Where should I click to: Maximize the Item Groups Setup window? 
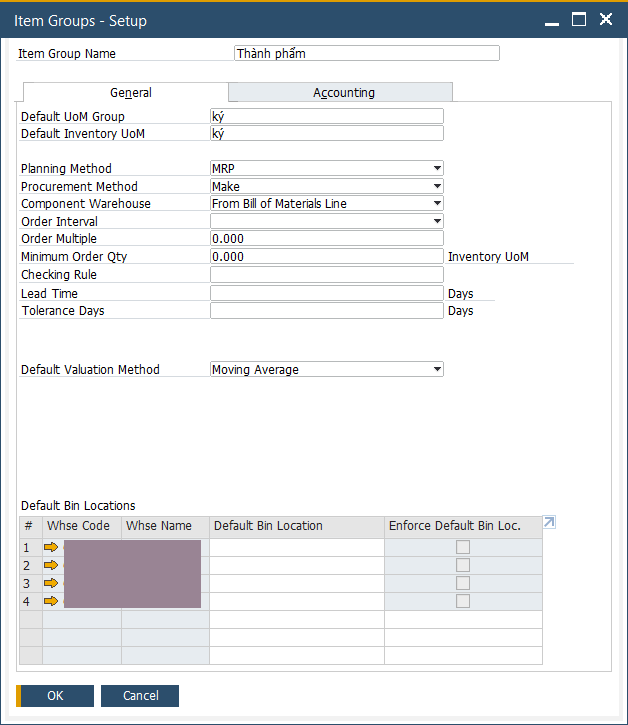pyautogui.click(x=578, y=19)
